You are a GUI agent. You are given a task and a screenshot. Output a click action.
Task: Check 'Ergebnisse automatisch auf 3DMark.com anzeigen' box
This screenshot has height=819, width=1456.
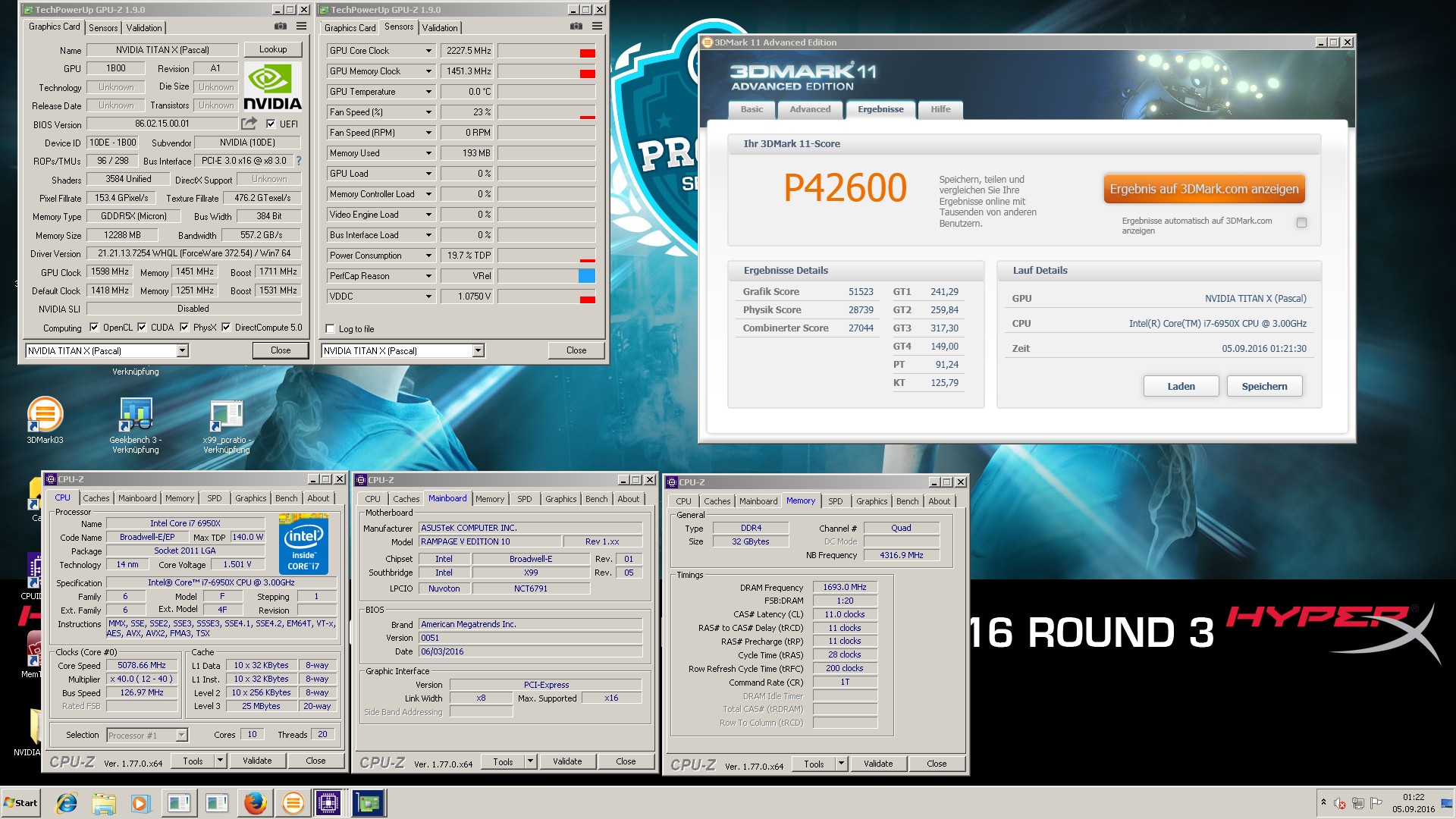[1302, 223]
